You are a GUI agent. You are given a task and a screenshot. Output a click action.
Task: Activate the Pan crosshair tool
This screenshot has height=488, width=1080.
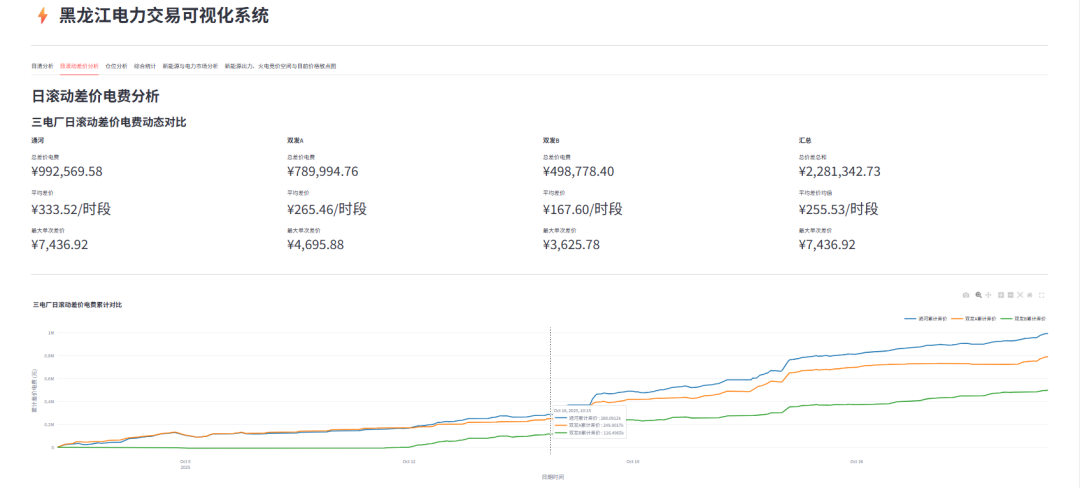point(988,295)
